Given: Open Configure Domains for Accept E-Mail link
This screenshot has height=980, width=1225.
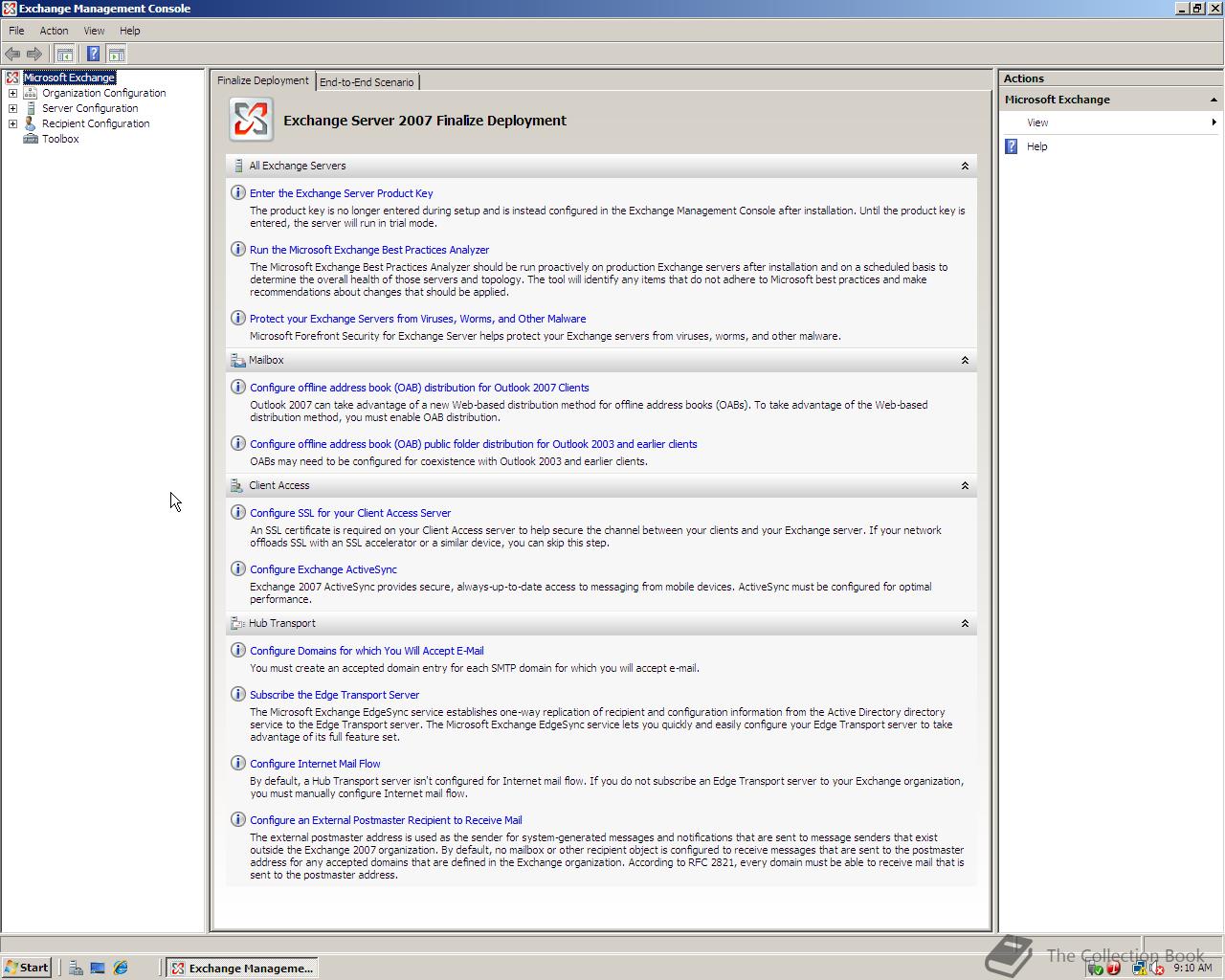Looking at the screenshot, I should (x=367, y=651).
